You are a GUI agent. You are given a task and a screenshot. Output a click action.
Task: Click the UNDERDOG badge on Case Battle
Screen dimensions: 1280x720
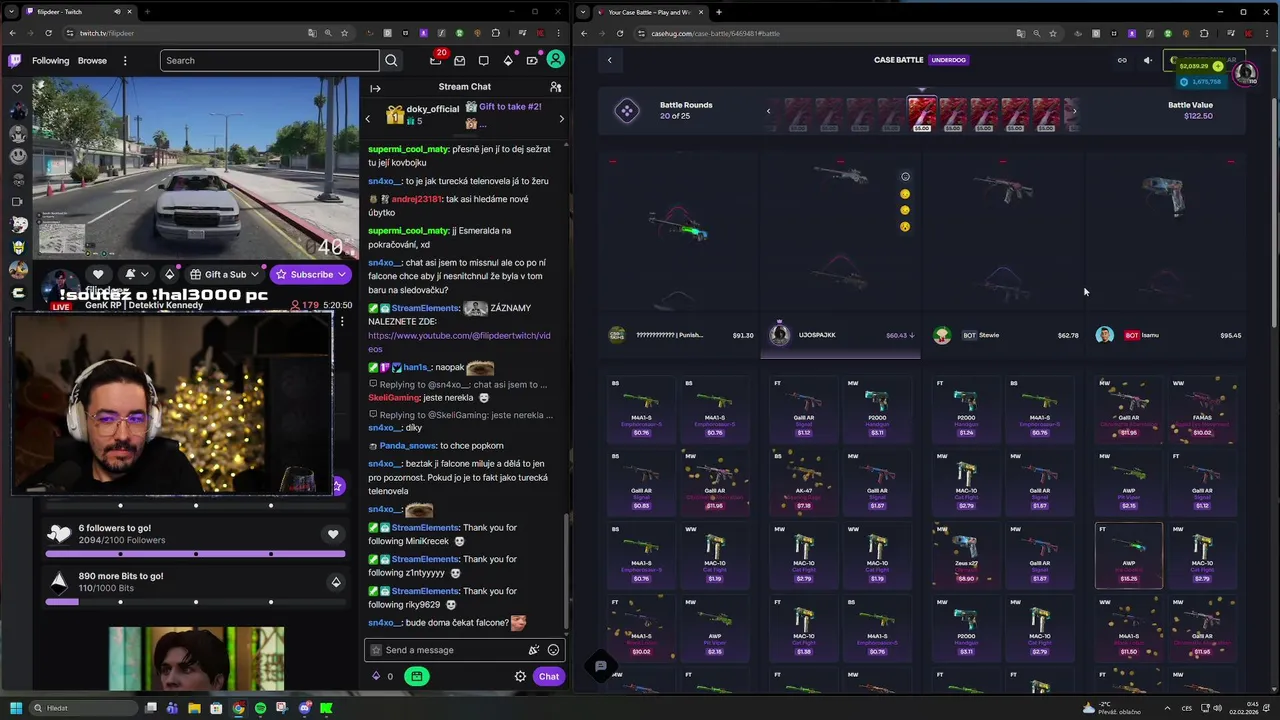point(949,60)
